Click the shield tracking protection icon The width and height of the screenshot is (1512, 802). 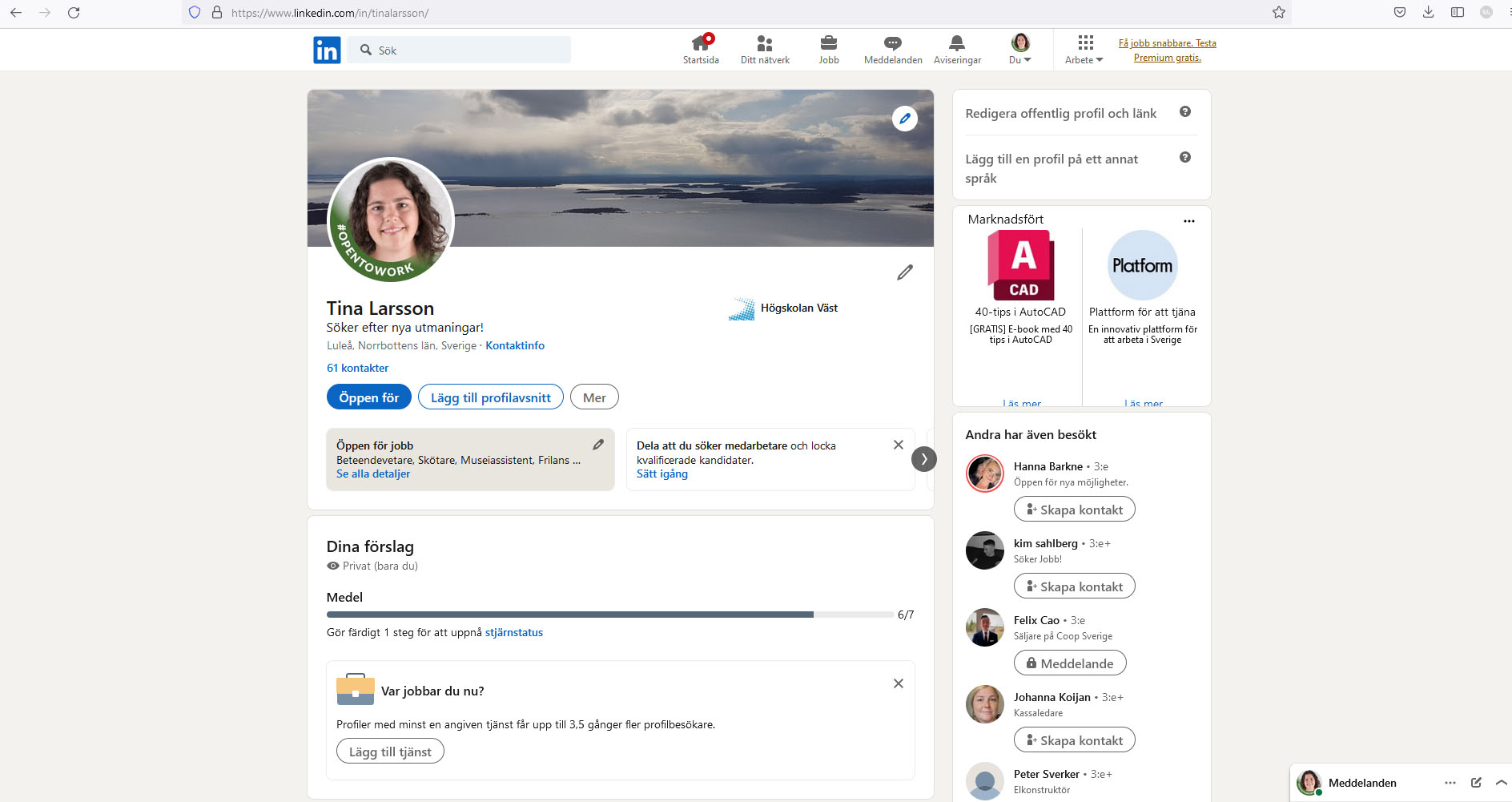pyautogui.click(x=195, y=13)
